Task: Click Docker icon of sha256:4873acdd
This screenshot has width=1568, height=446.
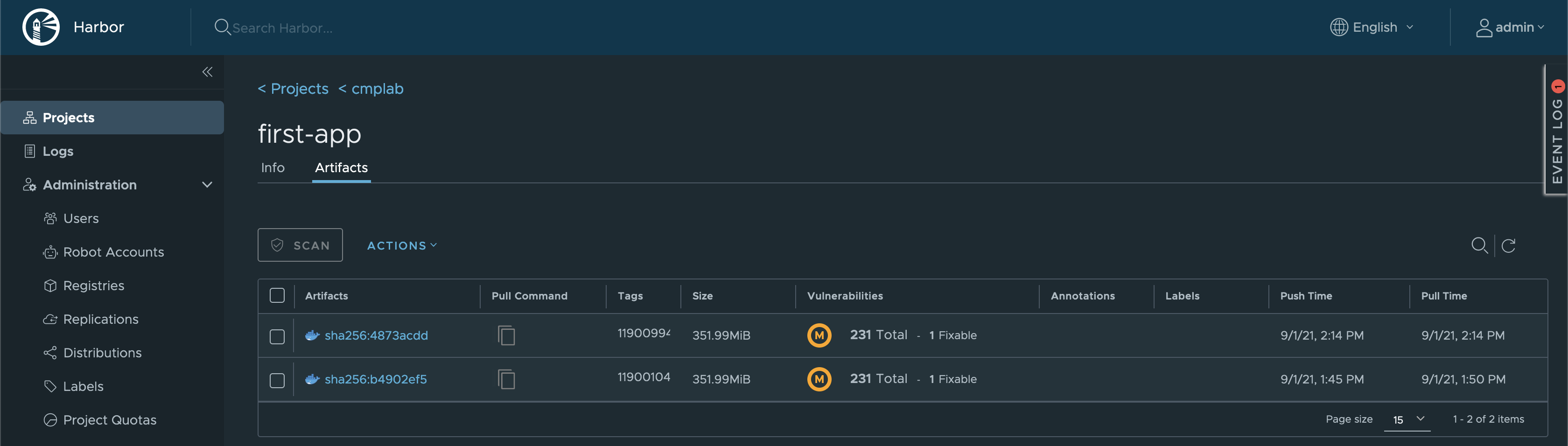Action: click(x=312, y=335)
